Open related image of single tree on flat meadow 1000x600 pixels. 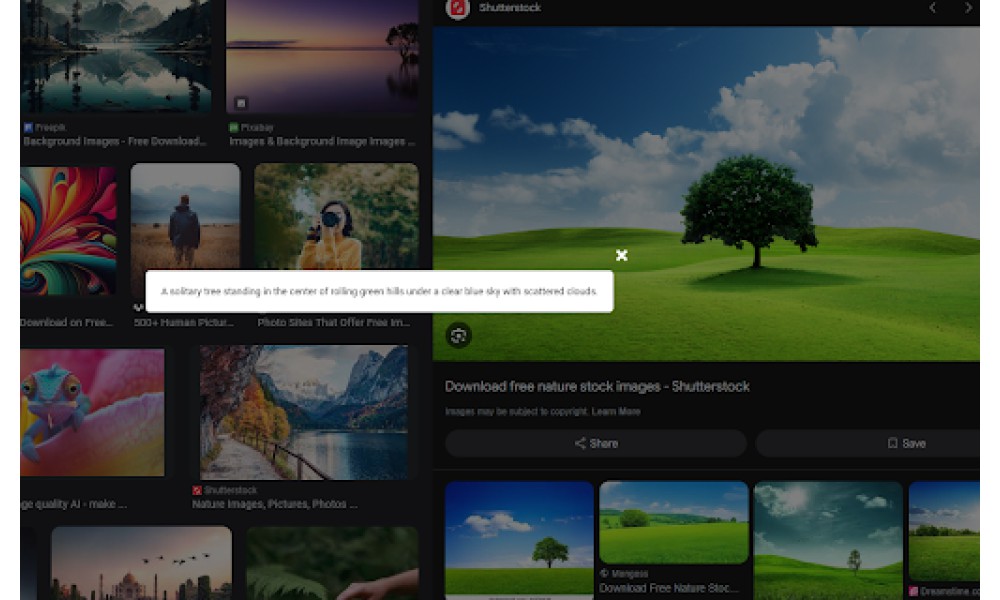click(519, 540)
